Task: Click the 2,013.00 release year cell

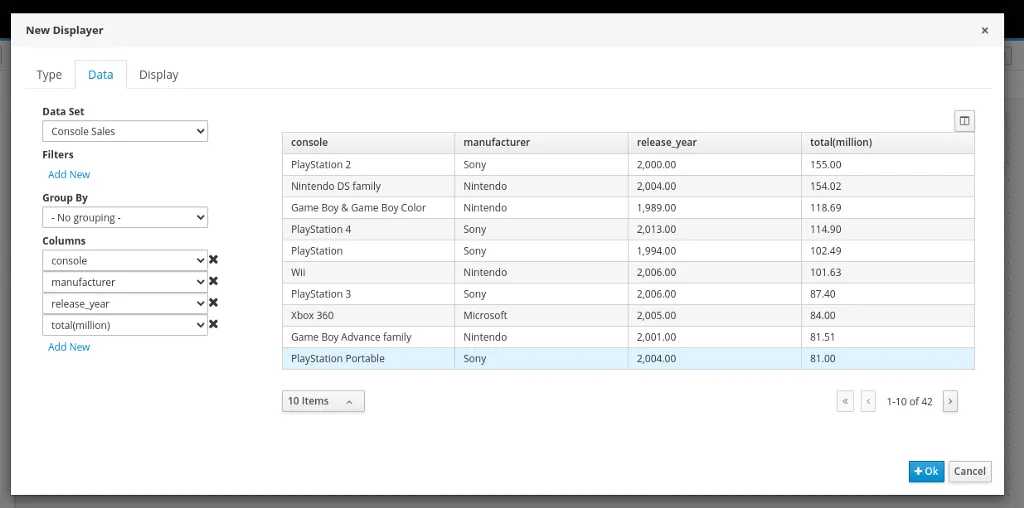Action: 714,229
